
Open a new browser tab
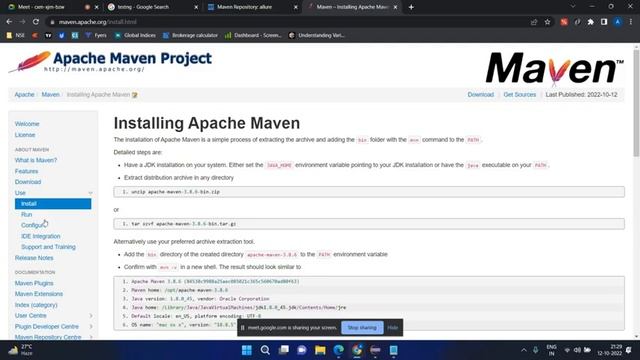click(x=411, y=7)
